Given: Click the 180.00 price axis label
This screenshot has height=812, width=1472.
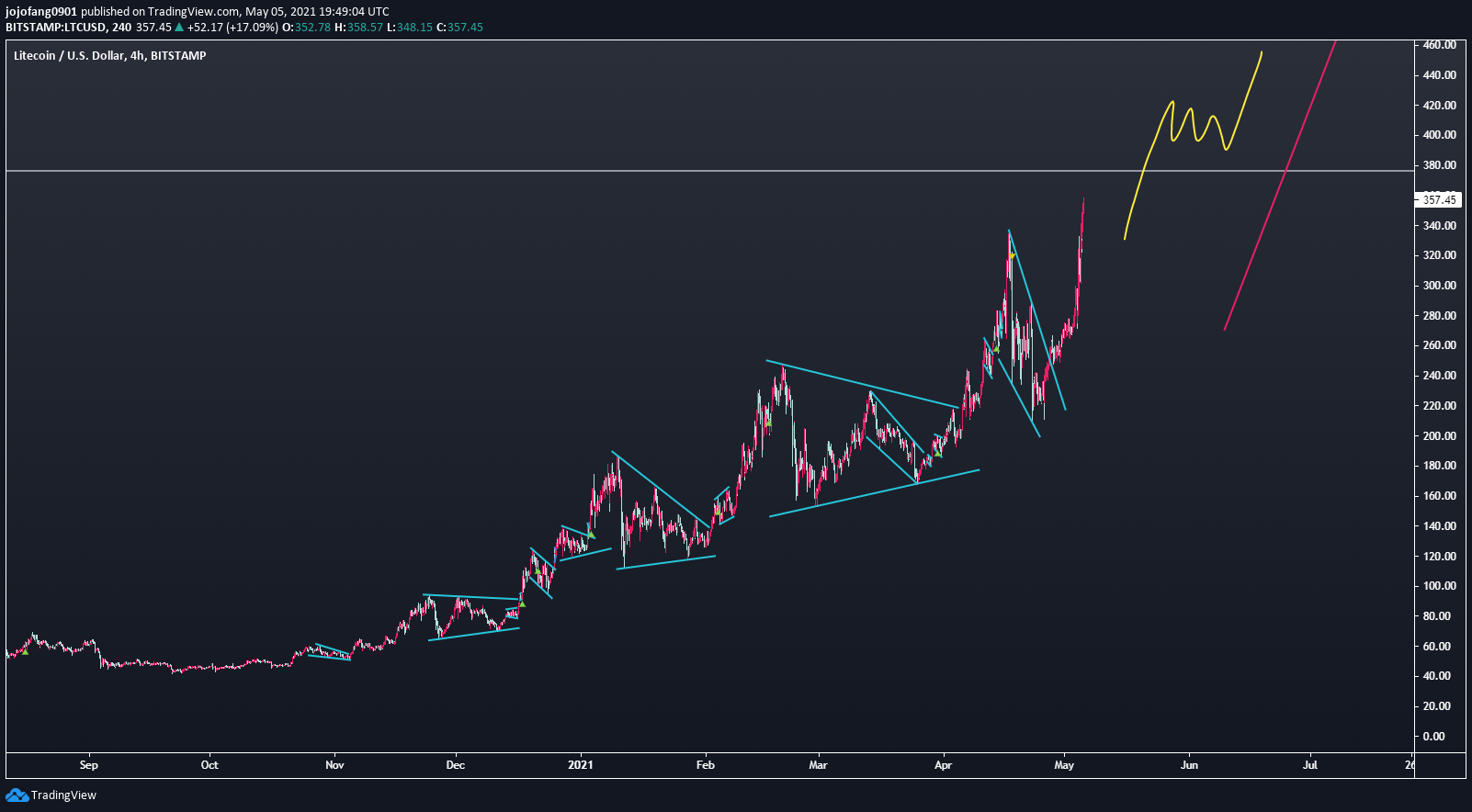Looking at the screenshot, I should (1439, 466).
